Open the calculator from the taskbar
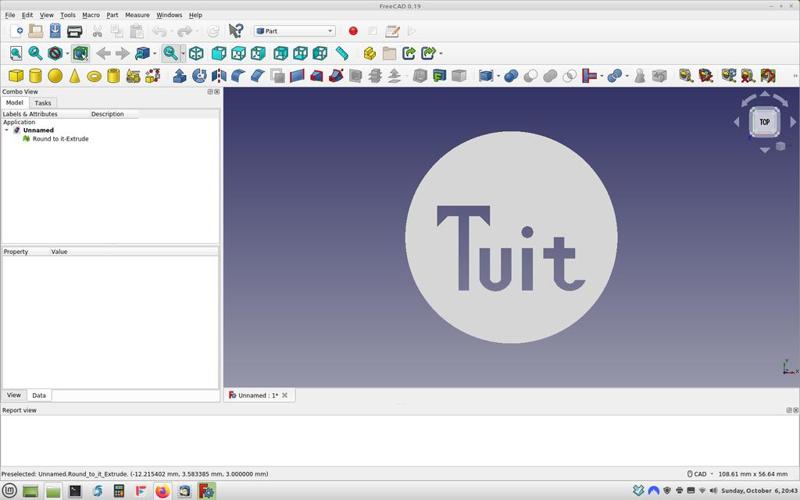800x500 pixels. tap(118, 491)
